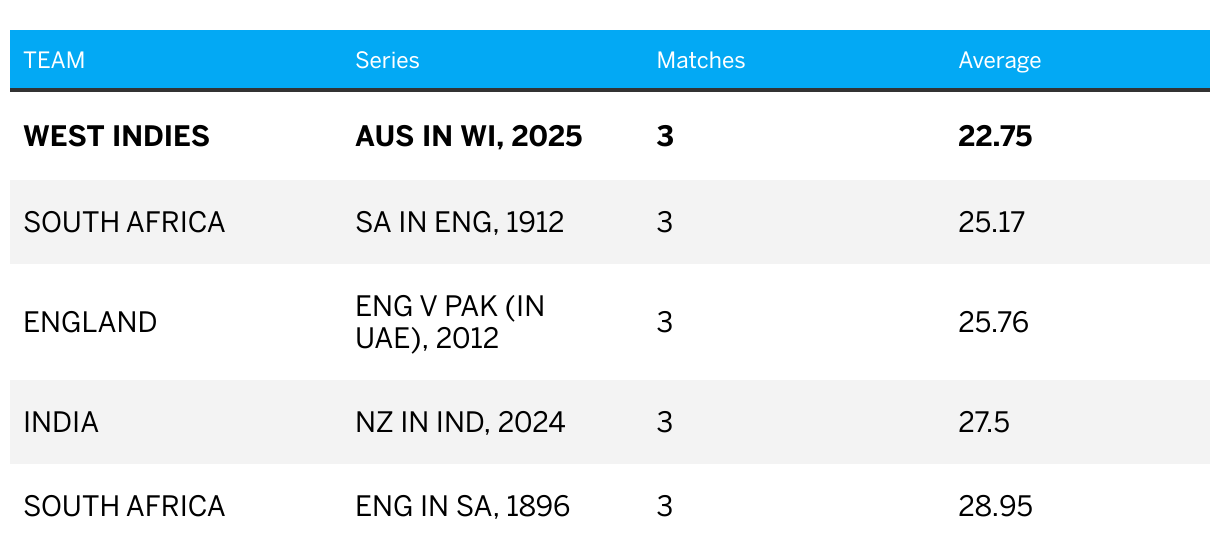Screen dimensions: 1220x558
Task: Select the ENG IN SA, 1896 series cell
Action: 463,506
